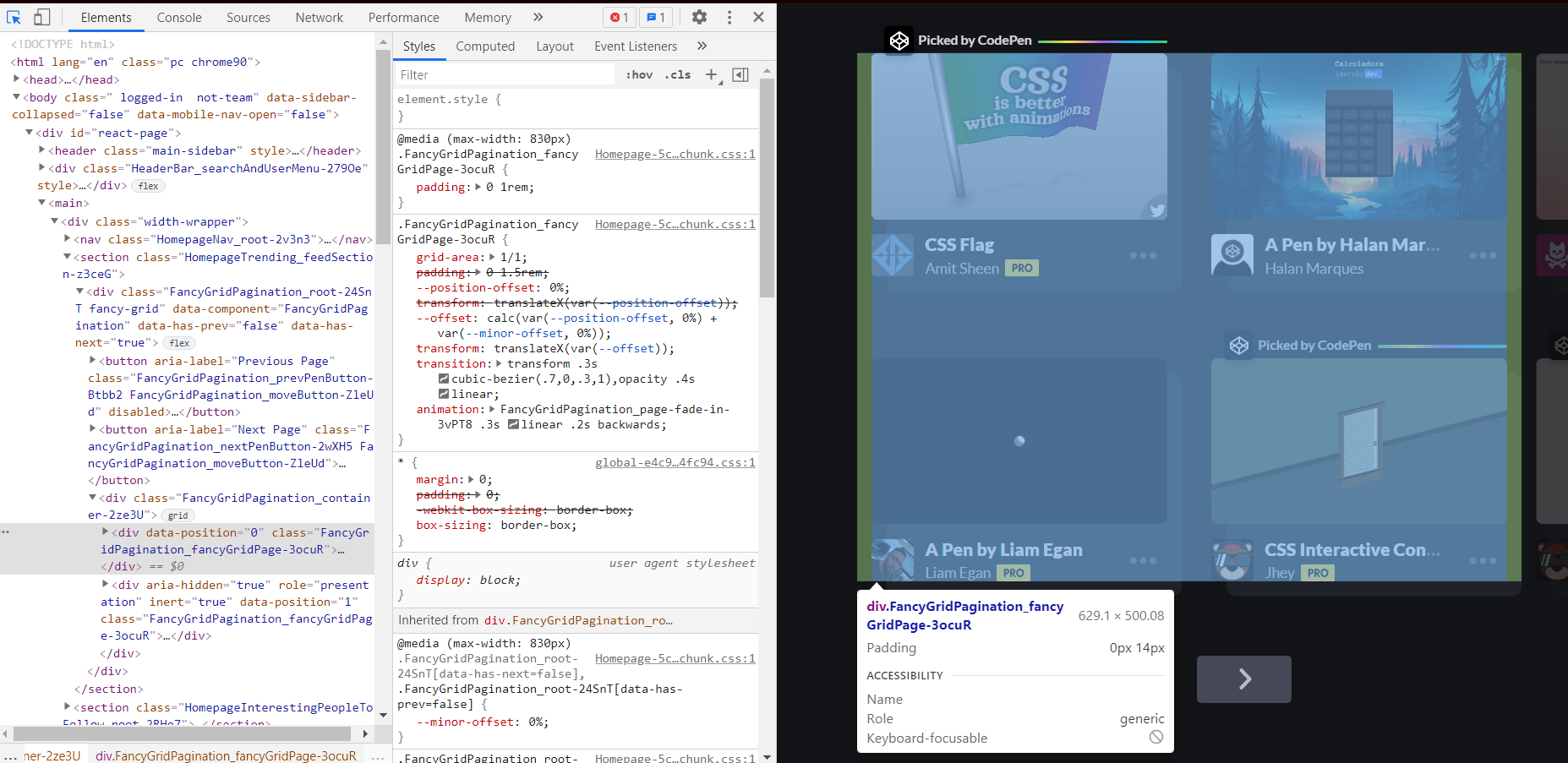
Task: Collapse the div id react-page node
Action: pyautogui.click(x=29, y=133)
